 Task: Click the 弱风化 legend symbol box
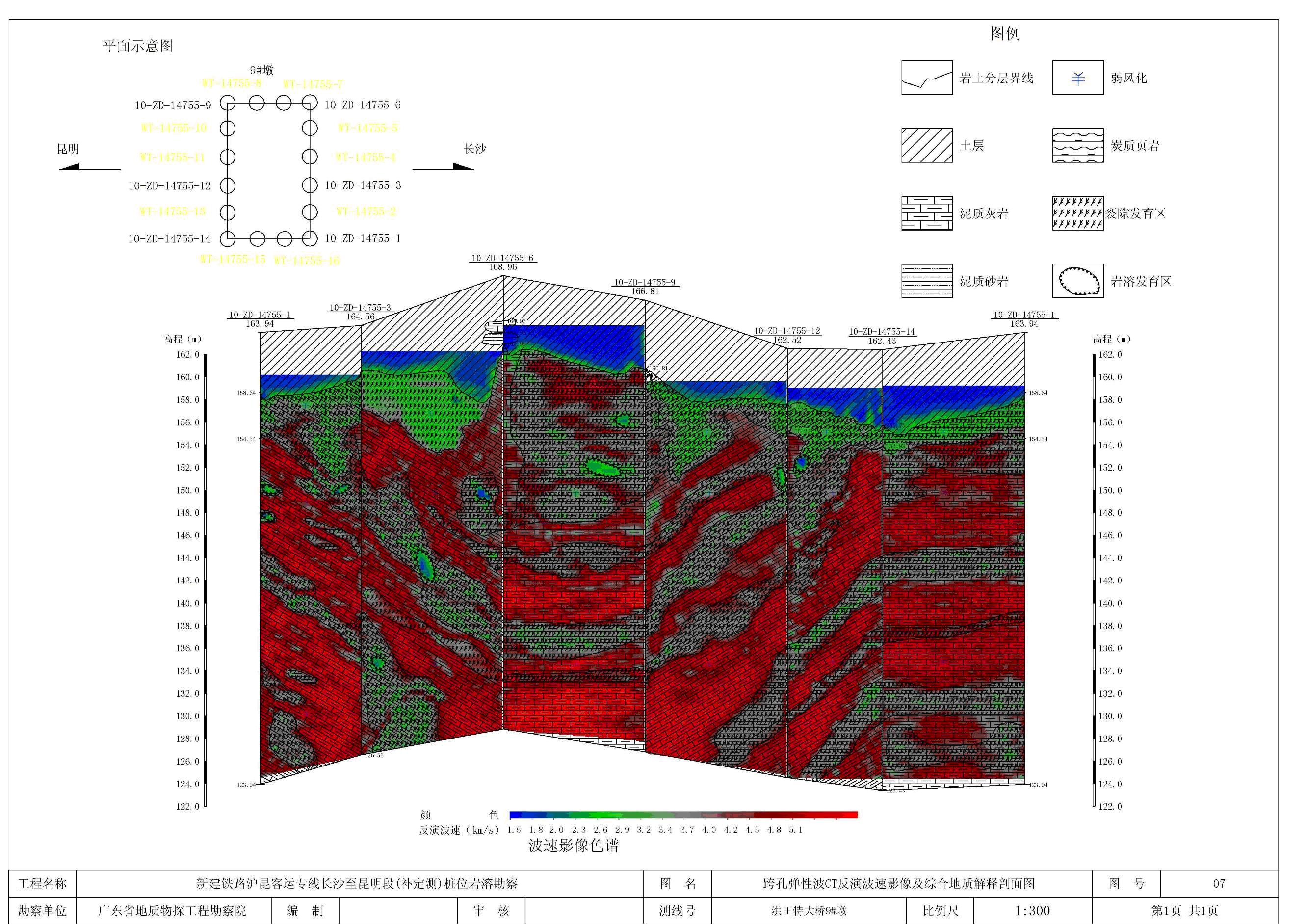click(x=1077, y=78)
